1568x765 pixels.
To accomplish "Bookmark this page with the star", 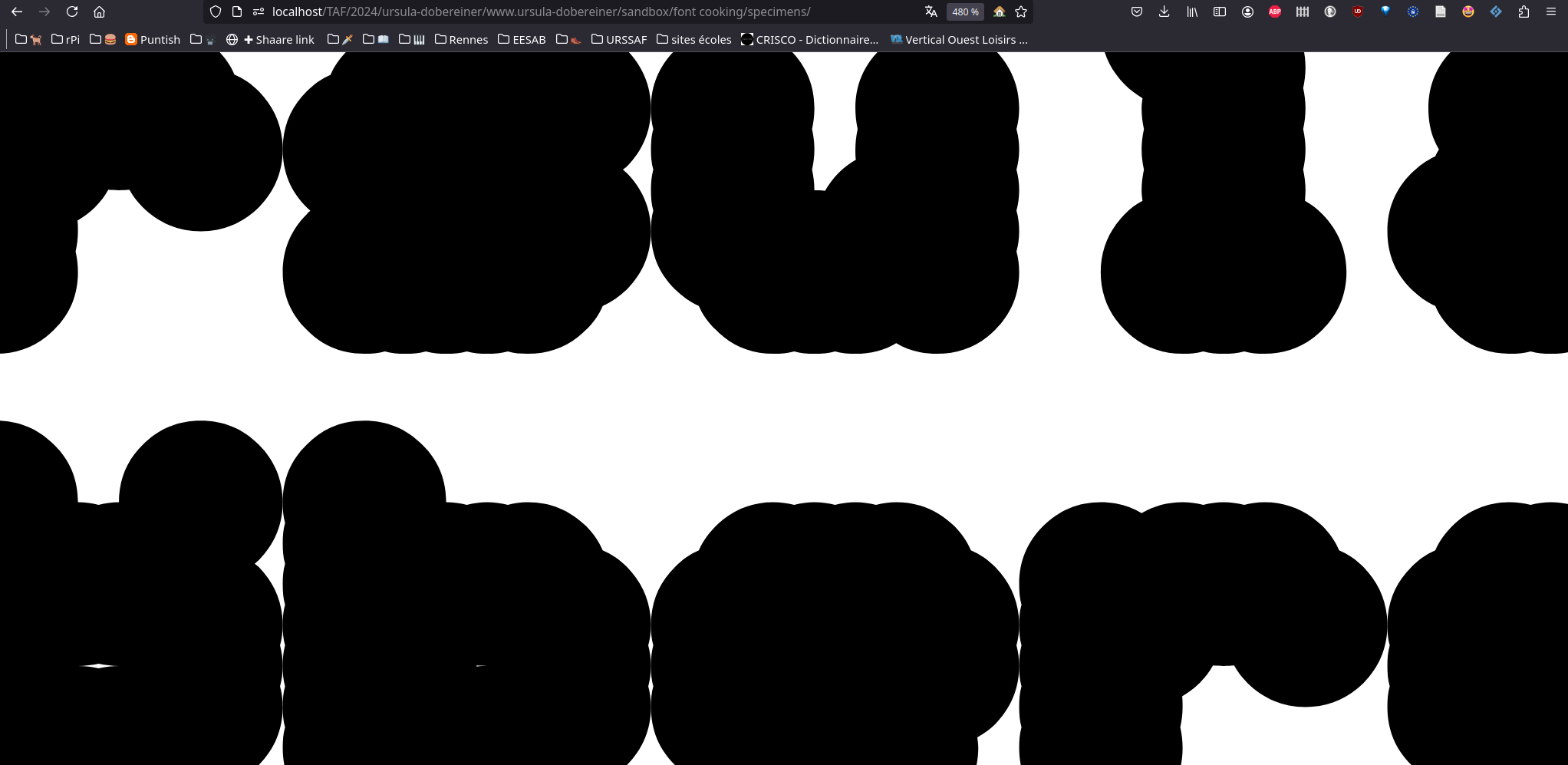I will tap(1021, 12).
